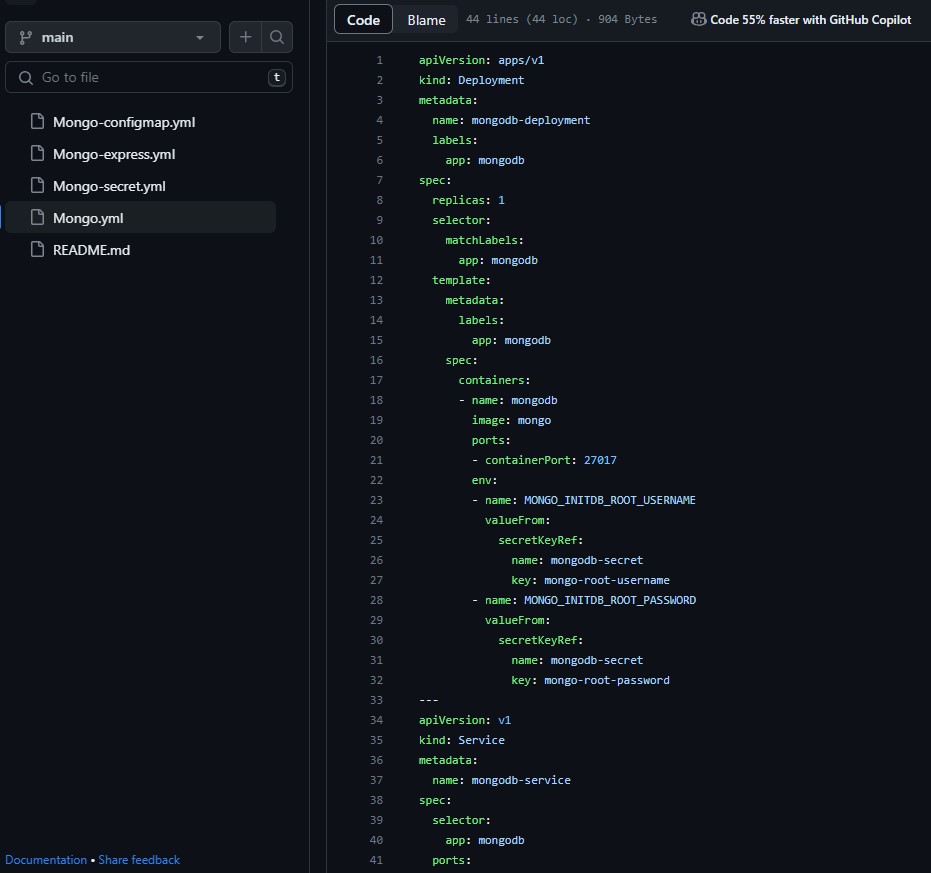Viewport: 931px width, 873px height.
Task: Select Mongo-secret.yml in the file list
Action: [109, 186]
